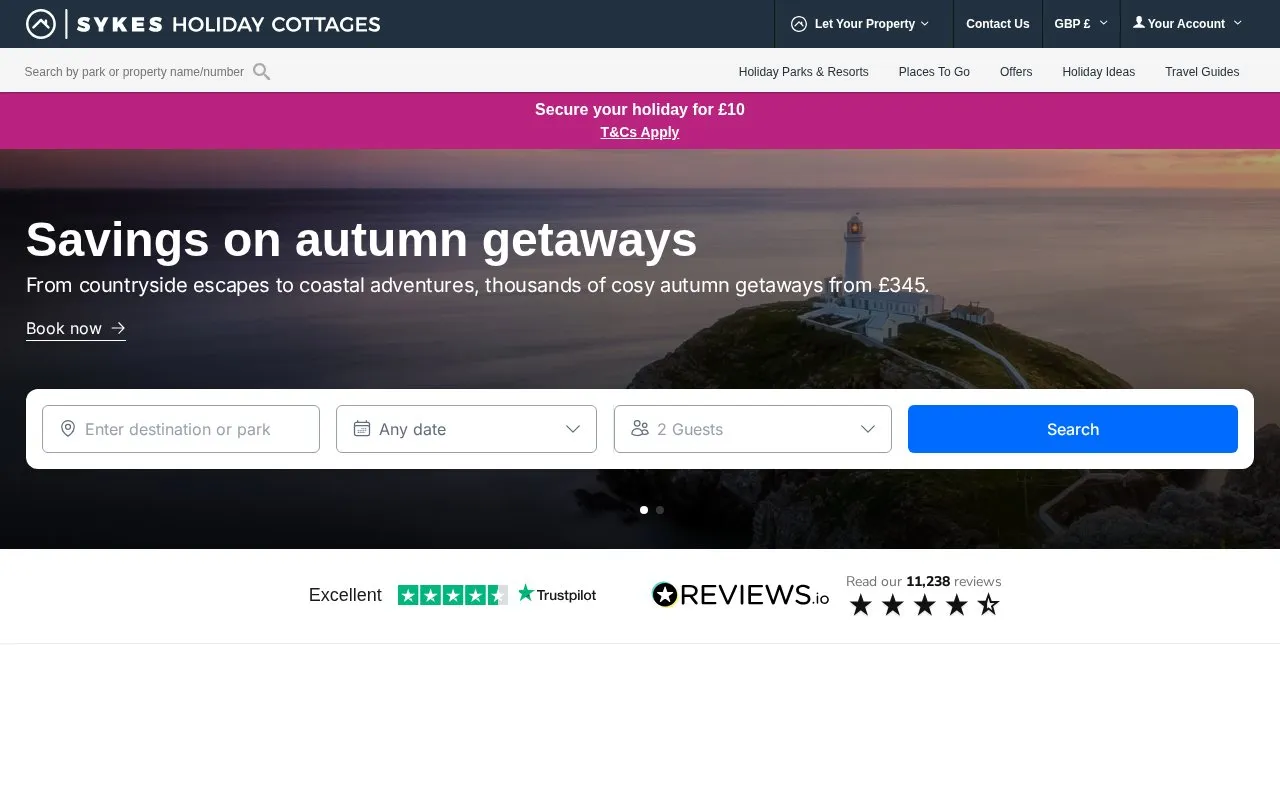
Task: Open the Places To Go menu
Action: [x=934, y=72]
